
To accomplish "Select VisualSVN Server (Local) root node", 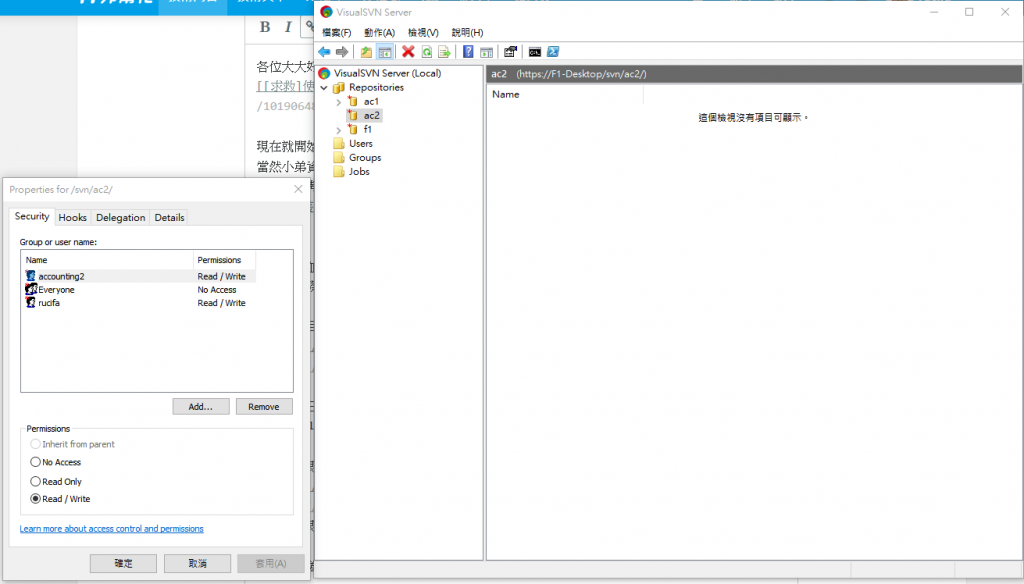I will point(387,73).
